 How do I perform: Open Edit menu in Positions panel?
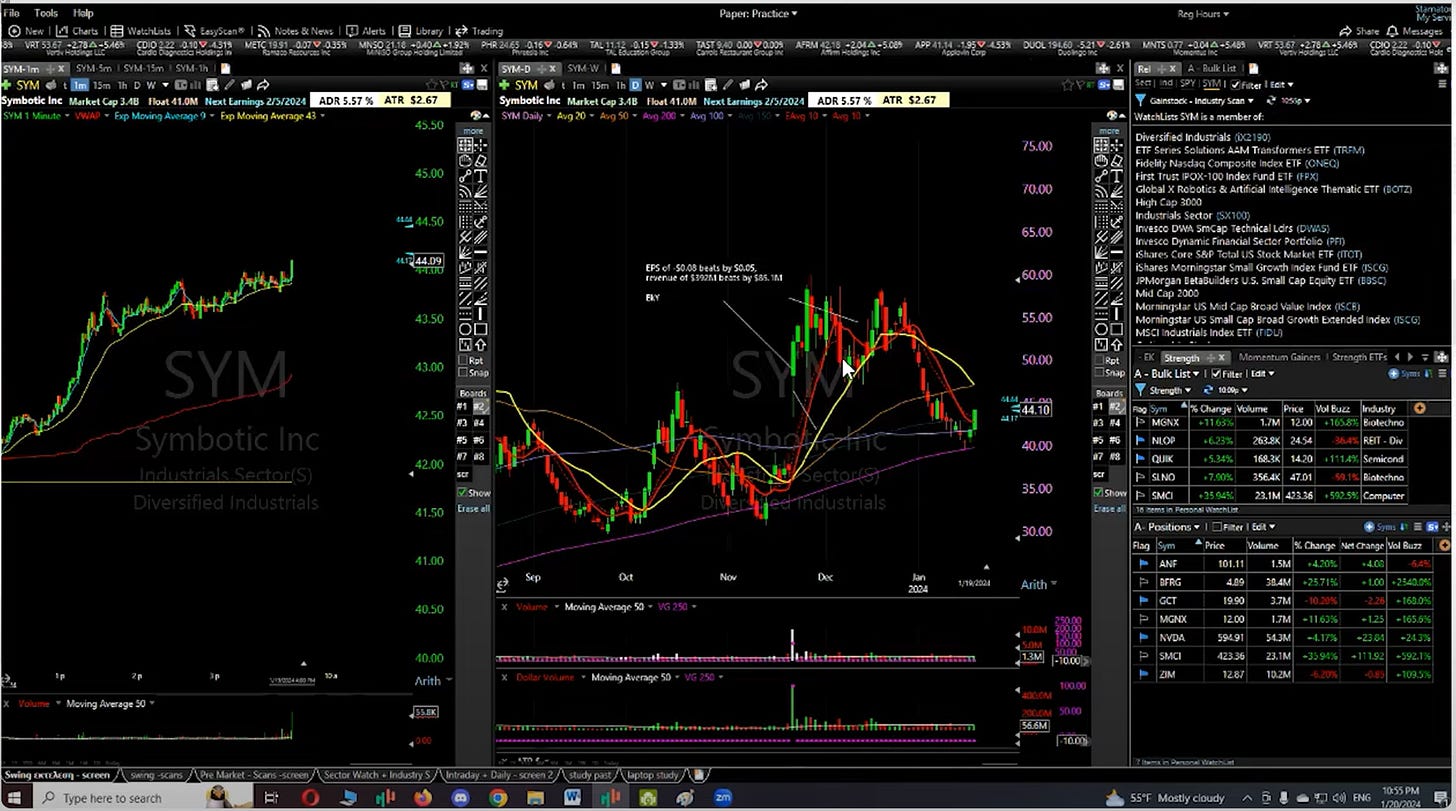click(1262, 527)
